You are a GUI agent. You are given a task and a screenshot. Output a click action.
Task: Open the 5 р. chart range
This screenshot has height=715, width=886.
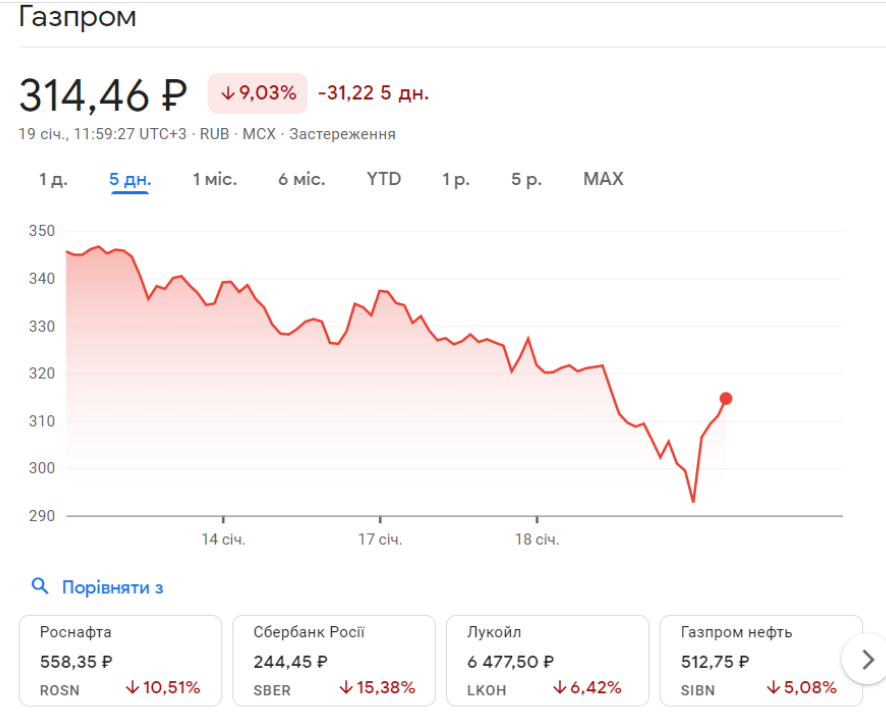[x=526, y=180]
